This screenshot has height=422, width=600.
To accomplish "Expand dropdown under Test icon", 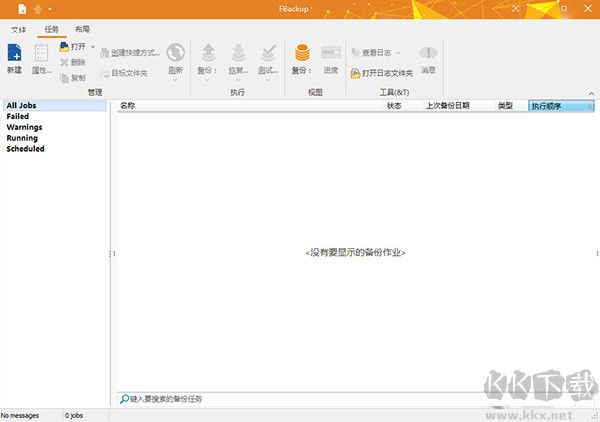I will (x=267, y=80).
